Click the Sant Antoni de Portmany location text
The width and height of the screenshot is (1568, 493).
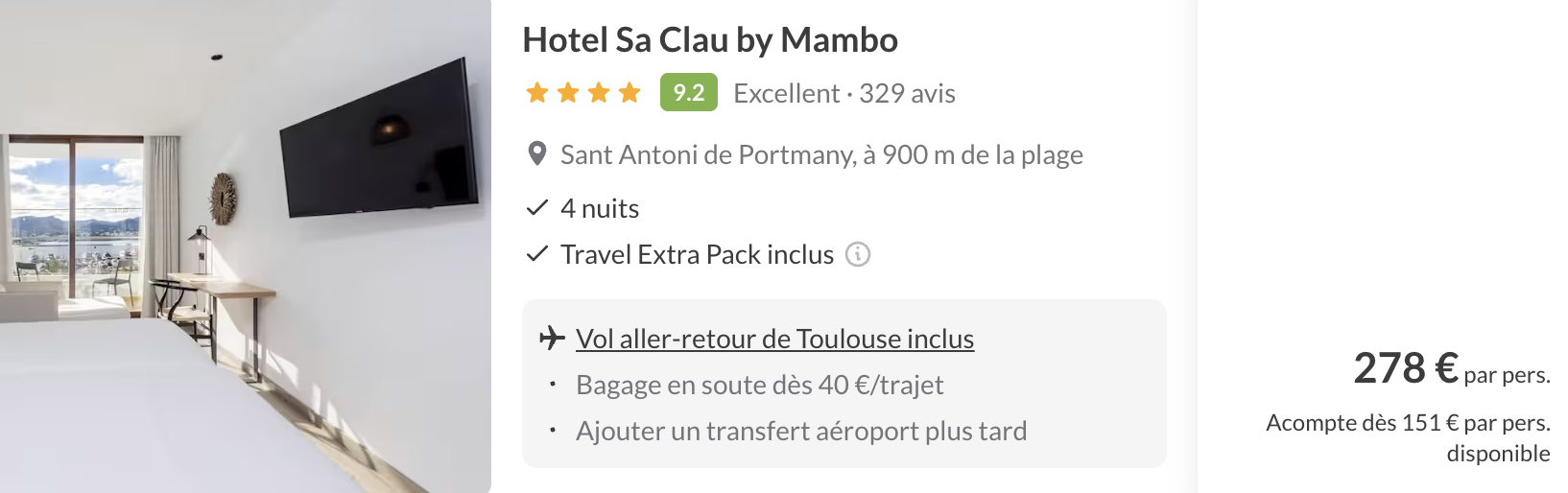click(821, 154)
